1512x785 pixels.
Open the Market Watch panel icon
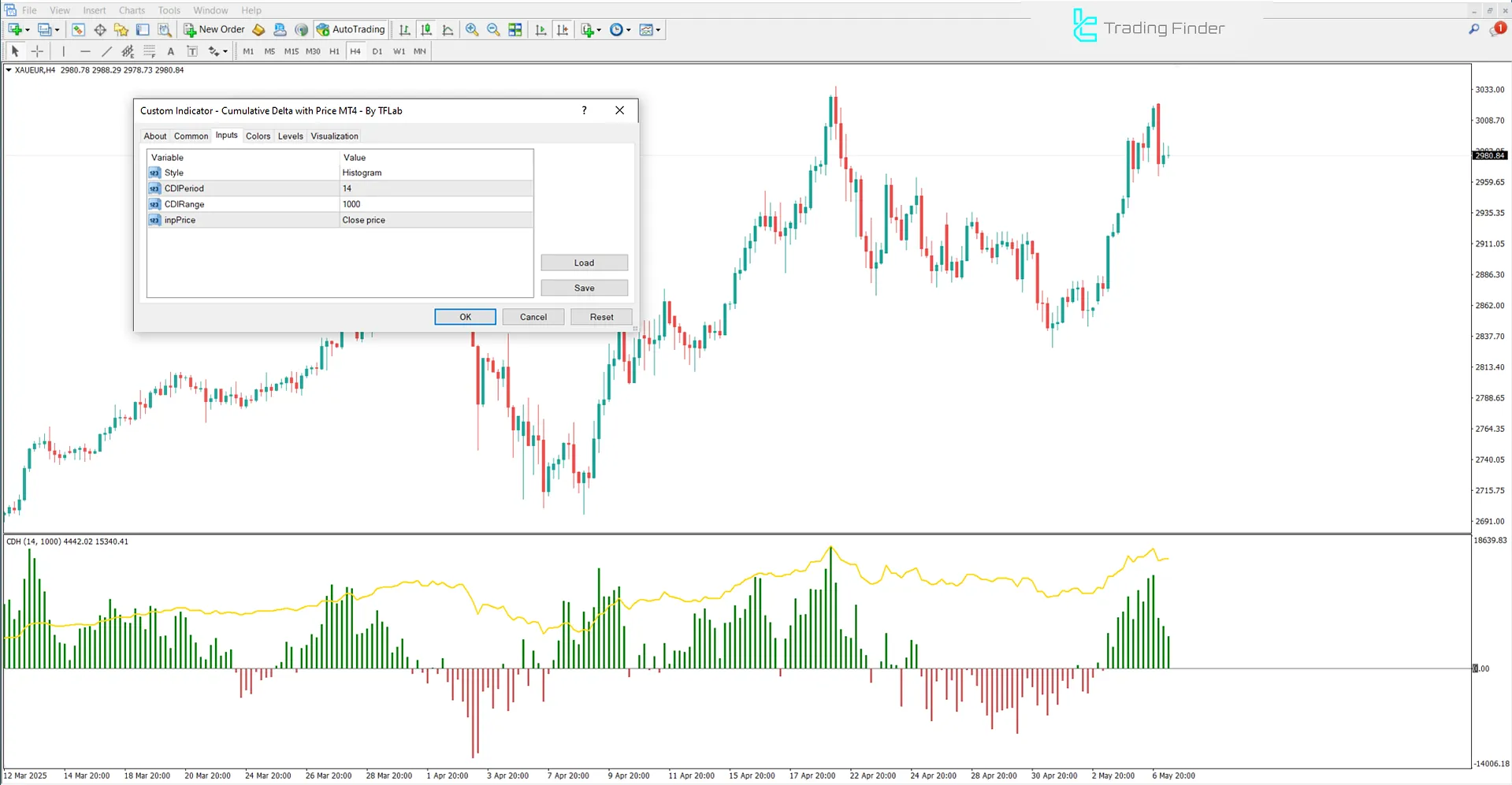point(78,29)
